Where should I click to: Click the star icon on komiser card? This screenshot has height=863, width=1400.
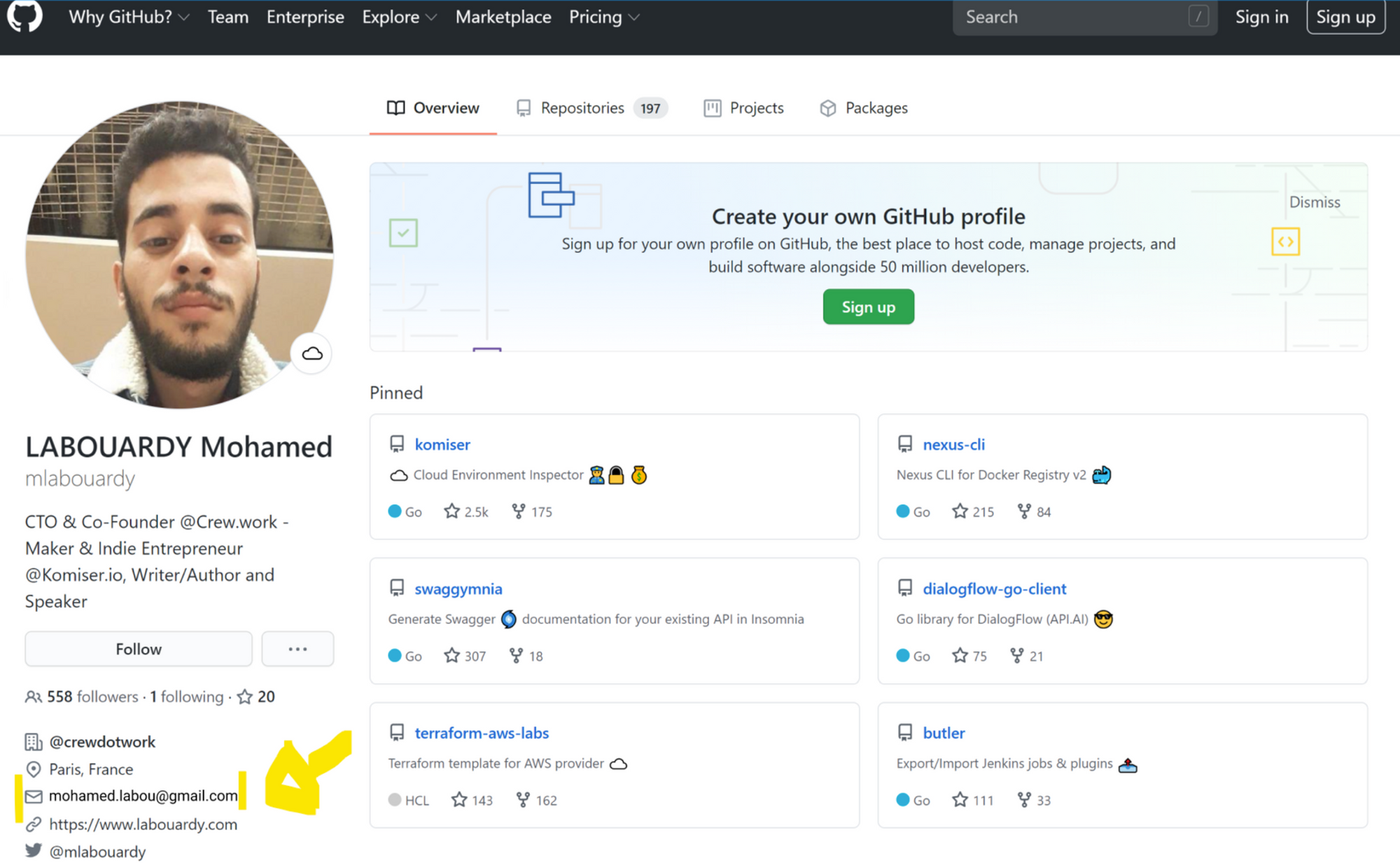[x=451, y=512]
